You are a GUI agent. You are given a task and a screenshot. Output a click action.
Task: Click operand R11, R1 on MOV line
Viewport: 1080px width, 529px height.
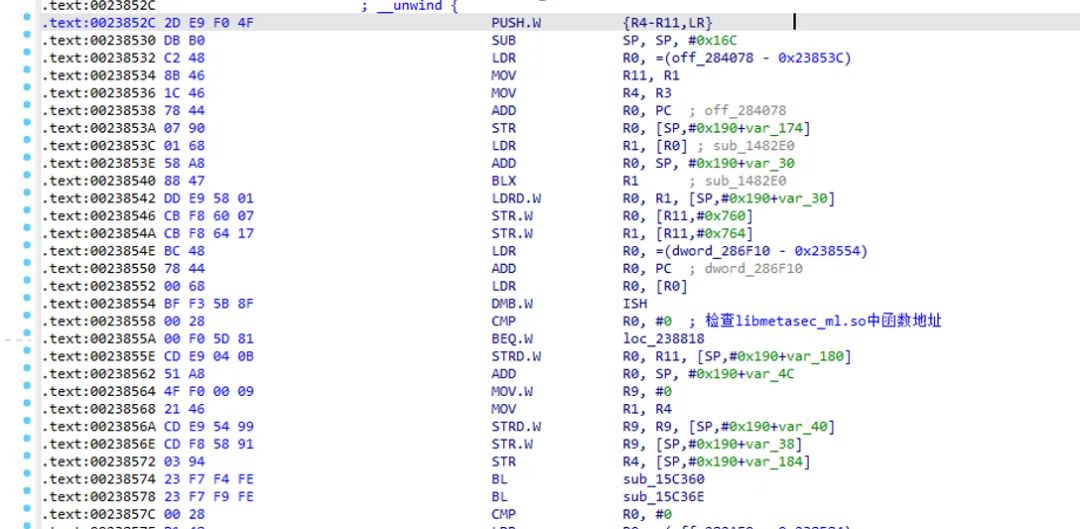pos(650,76)
